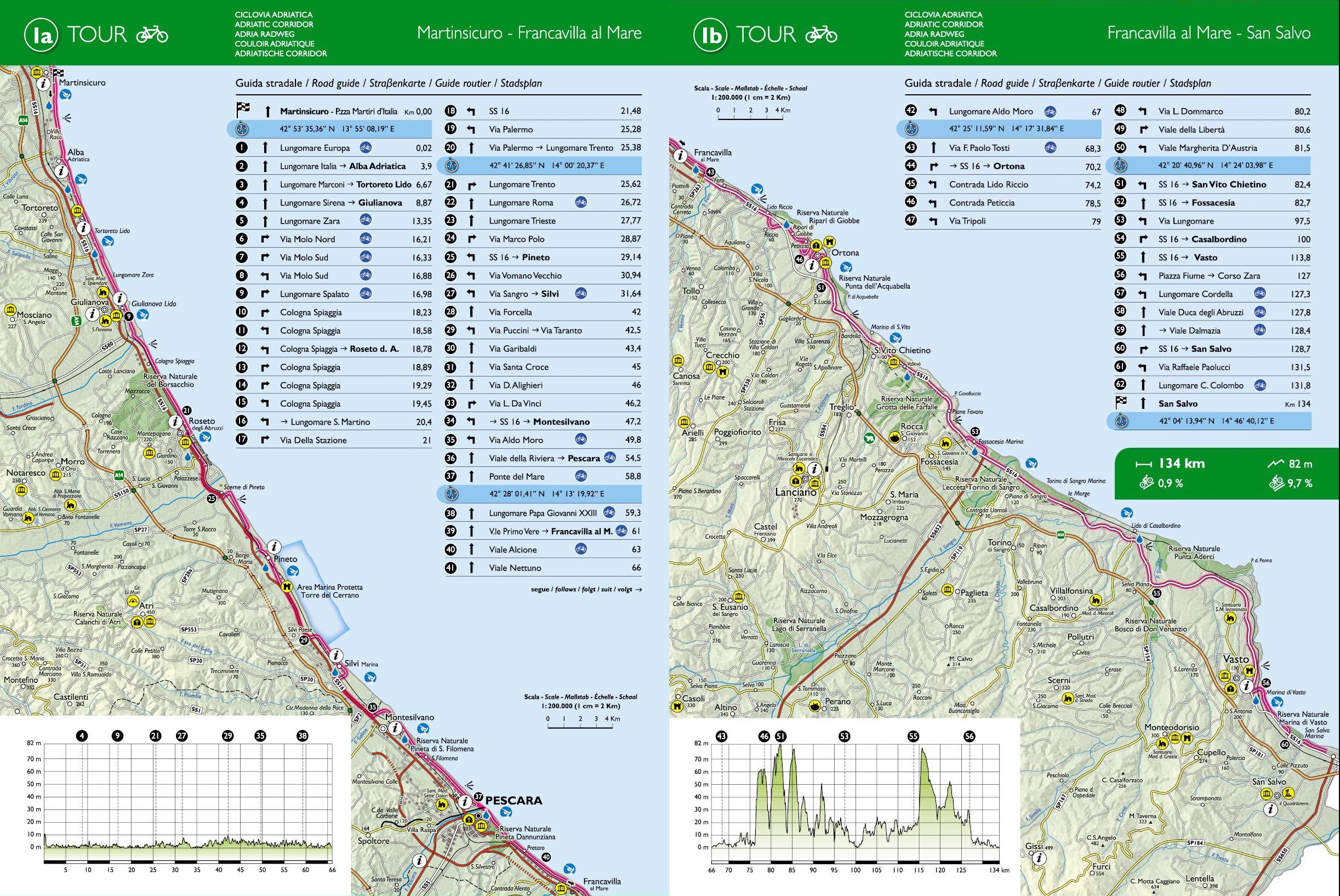1340x896 pixels.
Task: Click the 'Riserva Naturale Punta Aderci' map label
Action: click(1194, 552)
